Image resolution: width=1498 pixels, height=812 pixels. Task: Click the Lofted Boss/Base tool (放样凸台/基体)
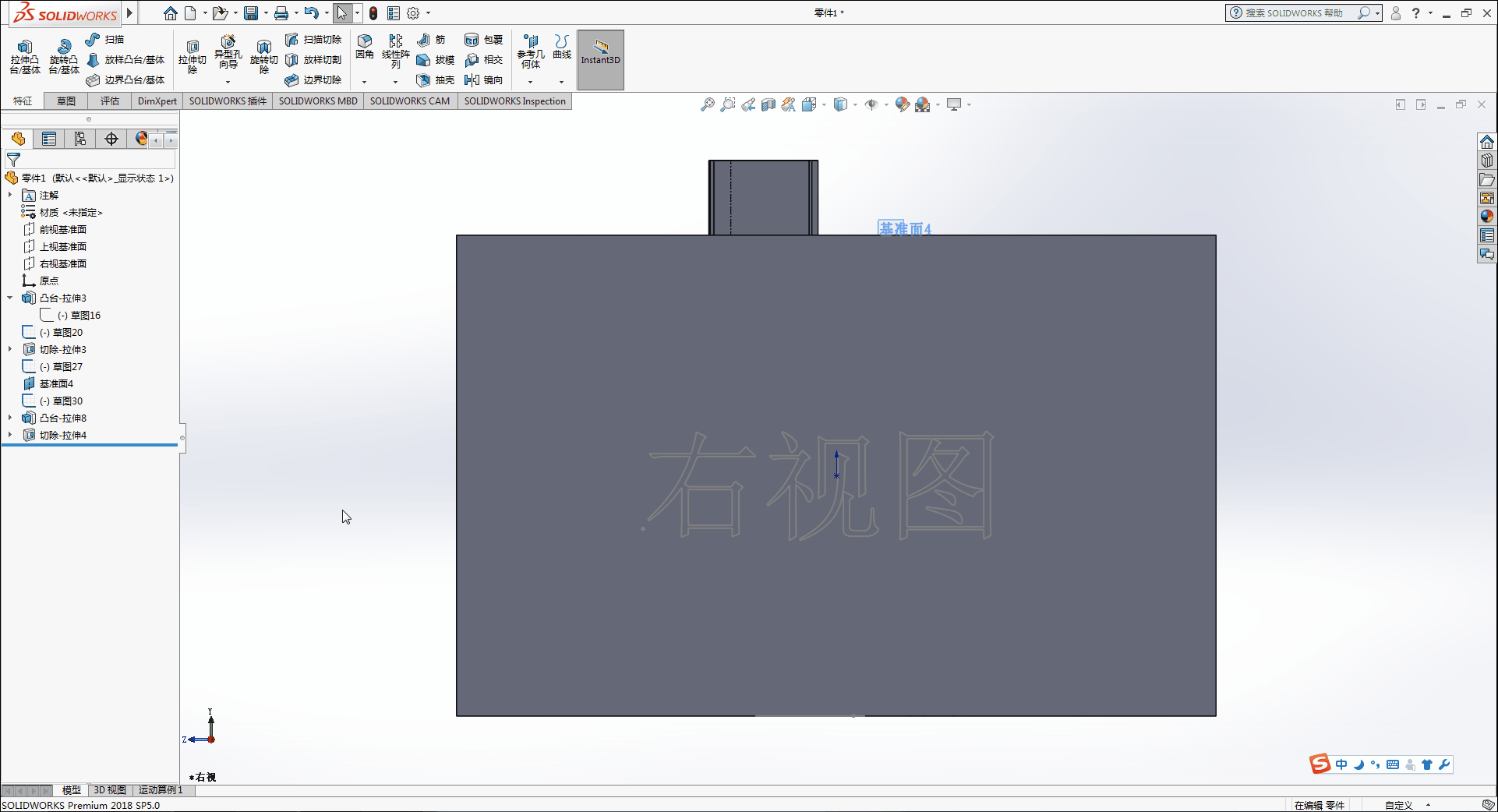(125, 59)
